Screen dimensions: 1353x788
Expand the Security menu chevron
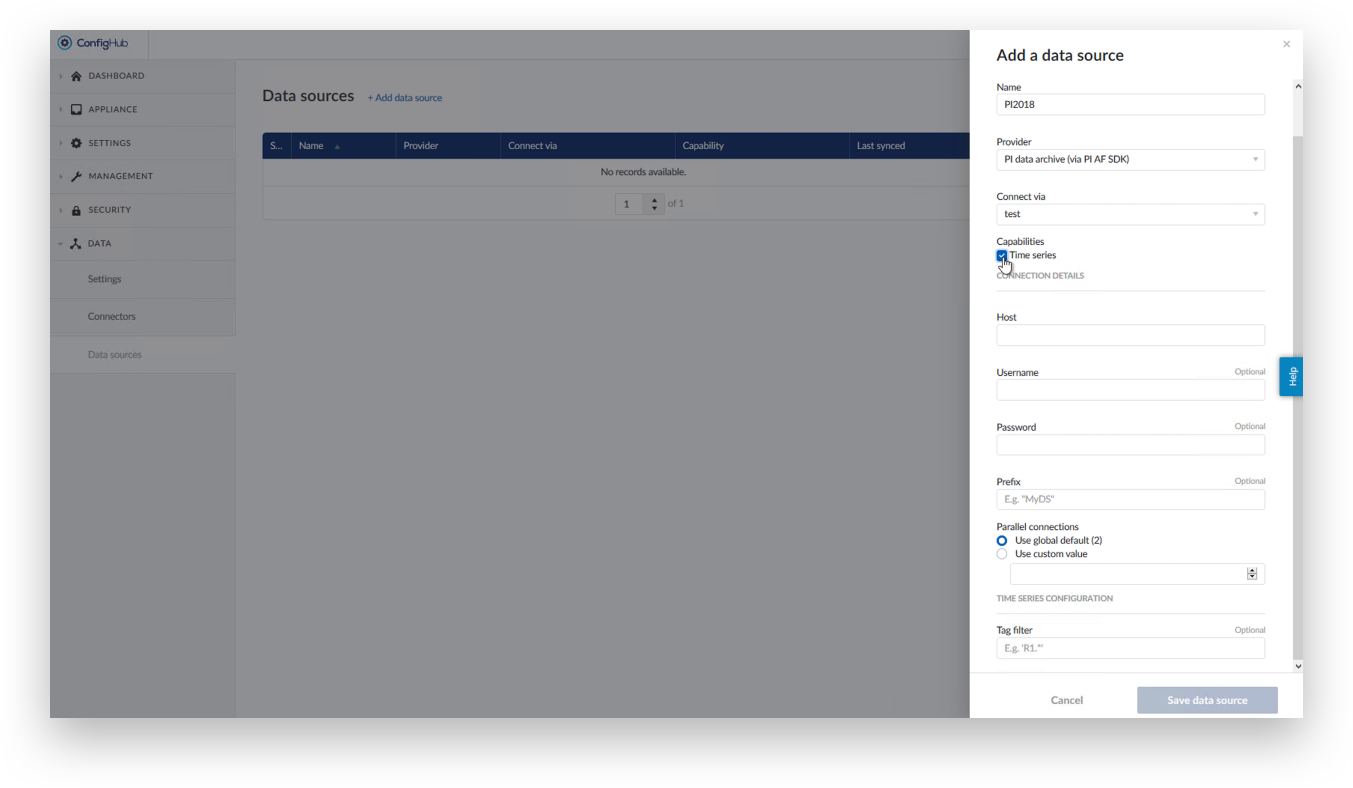(60, 210)
